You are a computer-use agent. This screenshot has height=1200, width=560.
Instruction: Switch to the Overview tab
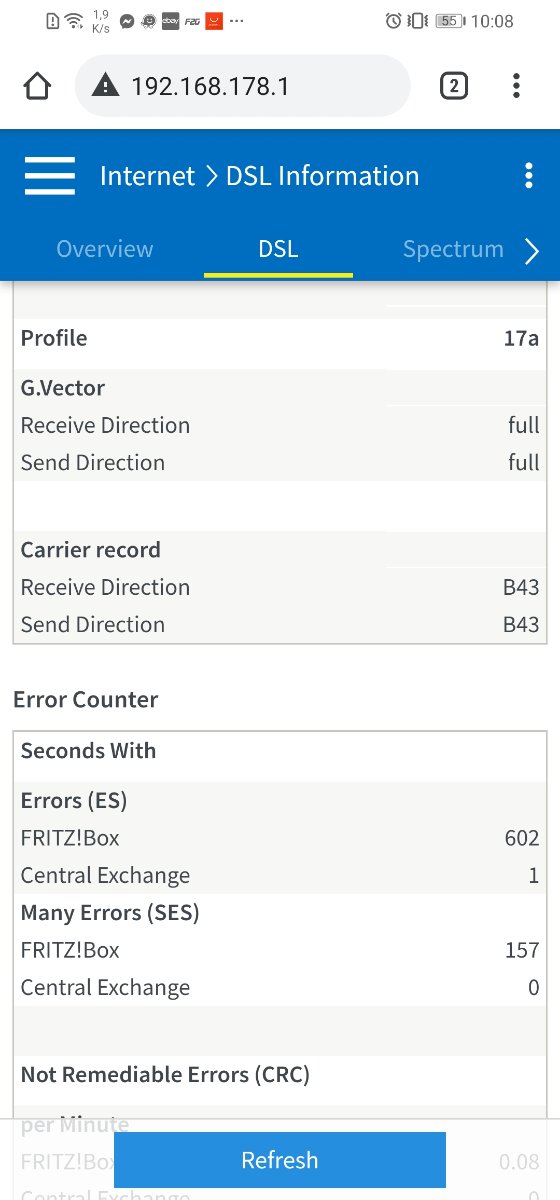pos(105,249)
